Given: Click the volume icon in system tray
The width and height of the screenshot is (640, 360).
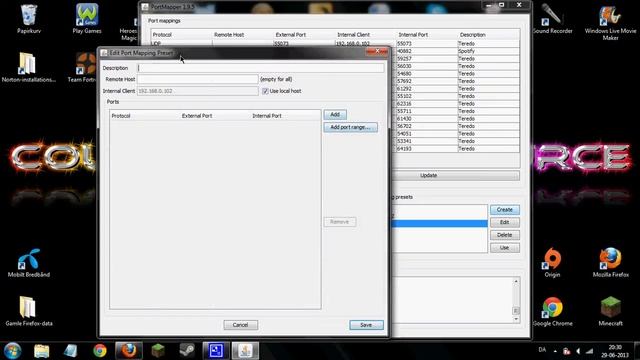Looking at the screenshot, I should point(578,351).
